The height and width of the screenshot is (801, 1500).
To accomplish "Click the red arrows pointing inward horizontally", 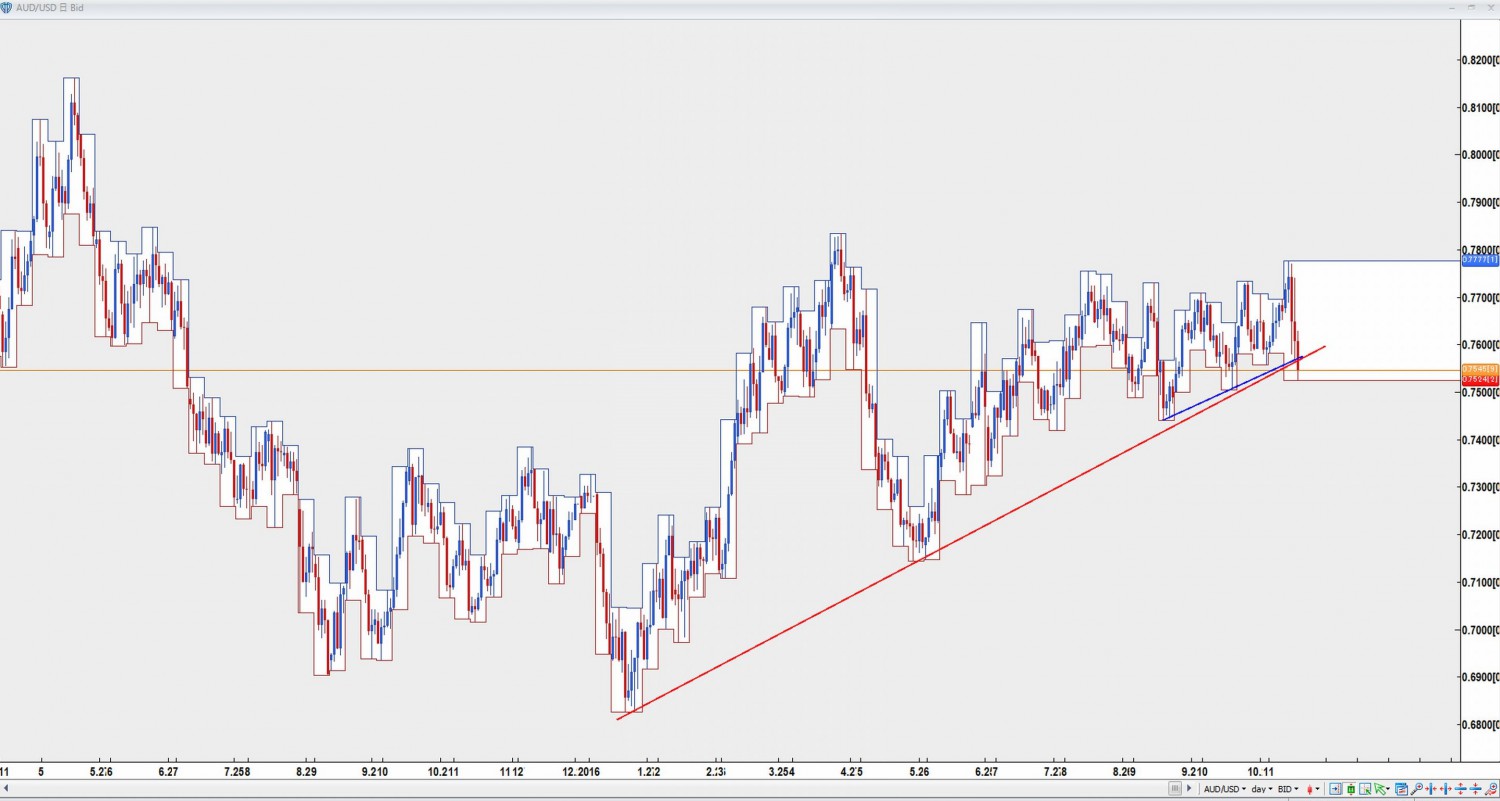I will pyautogui.click(x=1430, y=789).
